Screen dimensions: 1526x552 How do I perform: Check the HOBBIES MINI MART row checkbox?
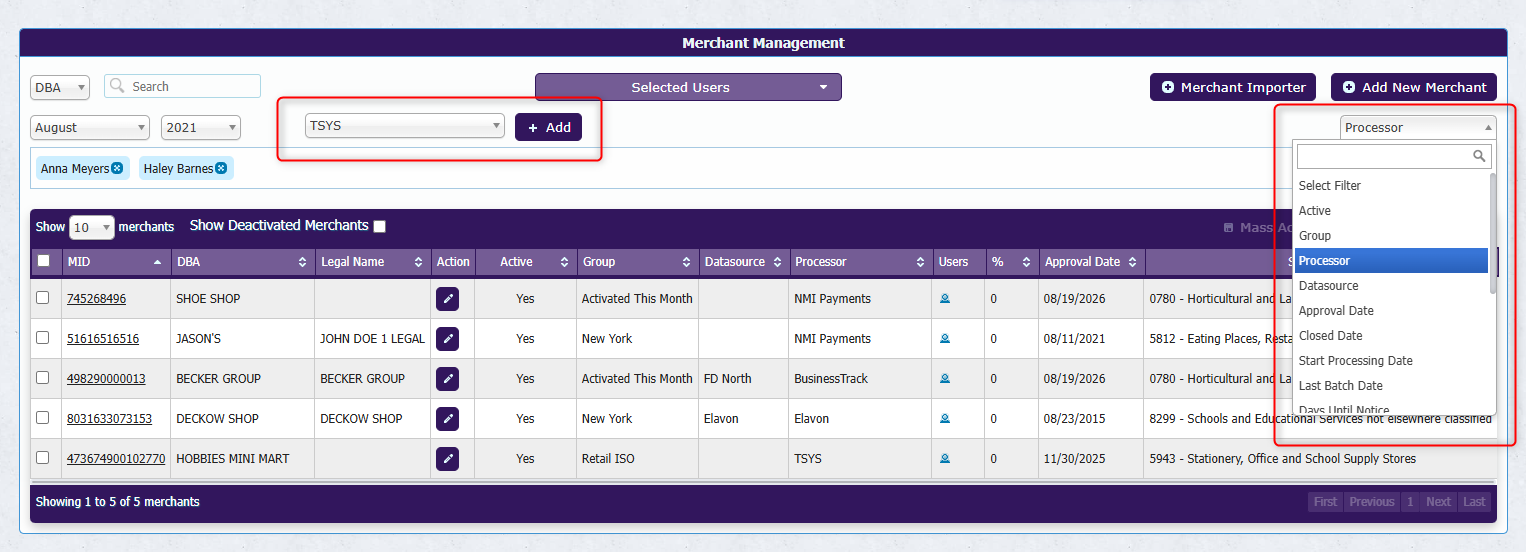tap(43, 458)
